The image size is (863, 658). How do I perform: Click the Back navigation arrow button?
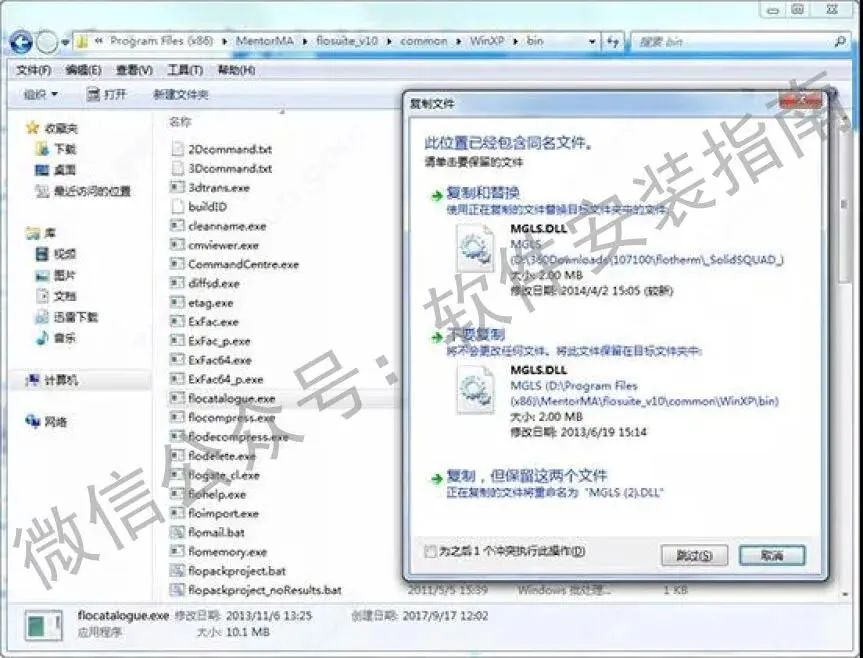pos(21,42)
